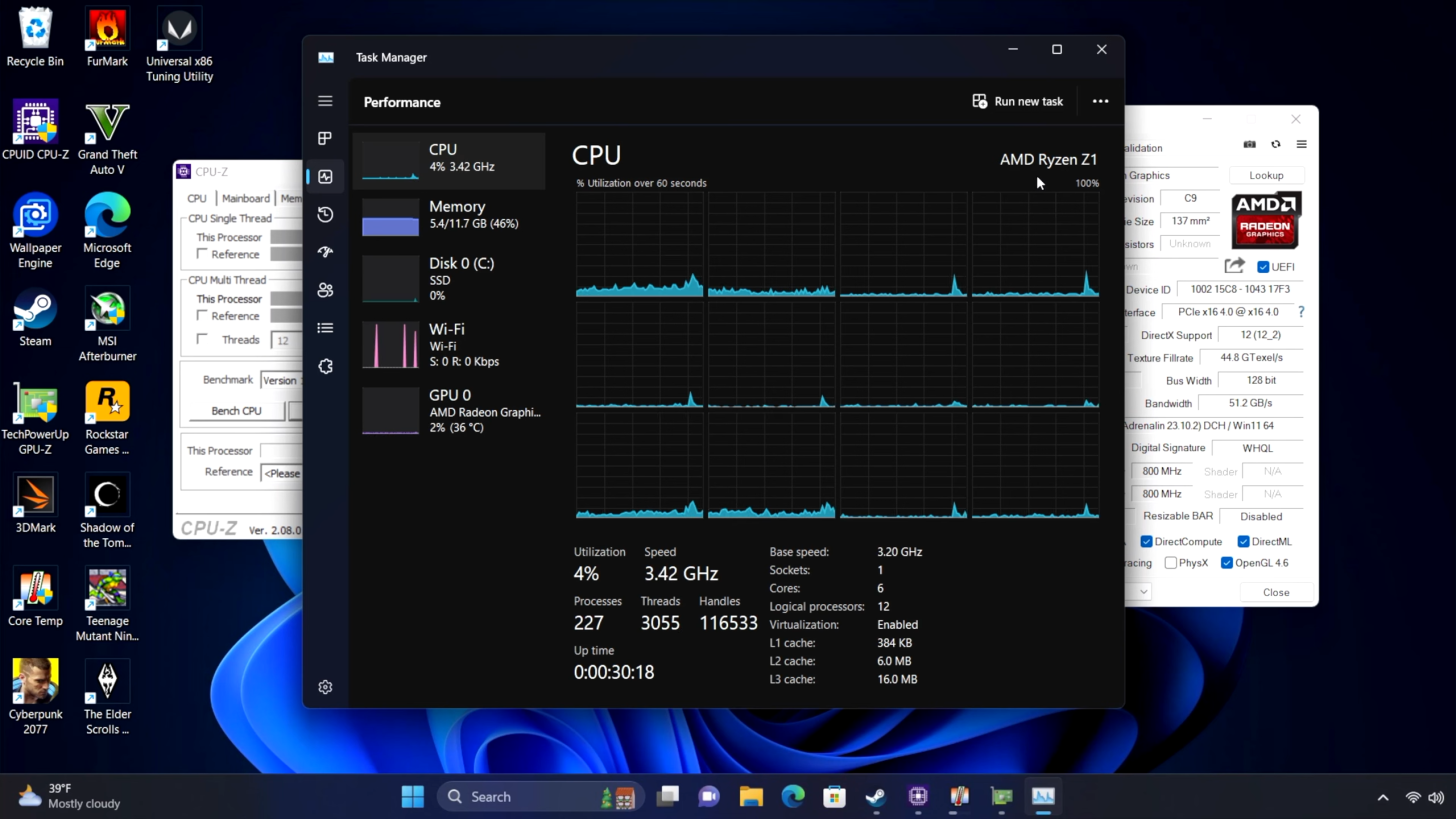
Task: Open Steam from the taskbar
Action: click(x=875, y=797)
